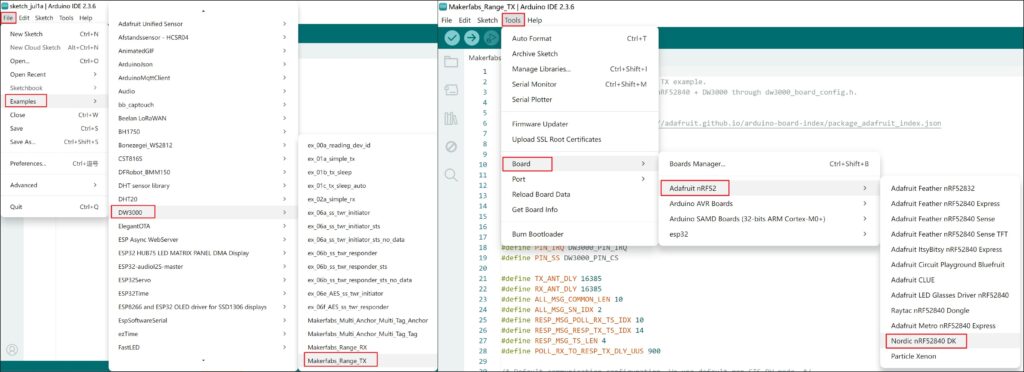Expand esp32 board group
This screenshot has width=1024, height=372.
coord(769,234)
